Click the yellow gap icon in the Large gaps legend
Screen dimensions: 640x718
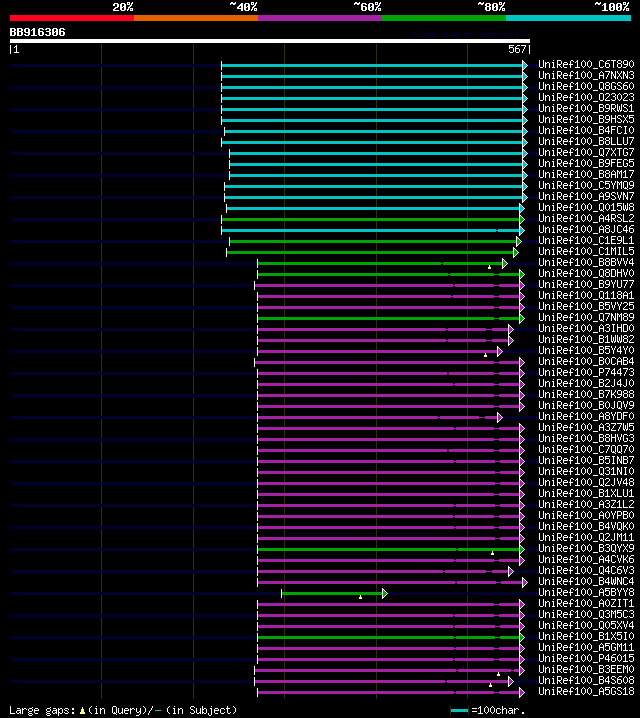[82, 711]
